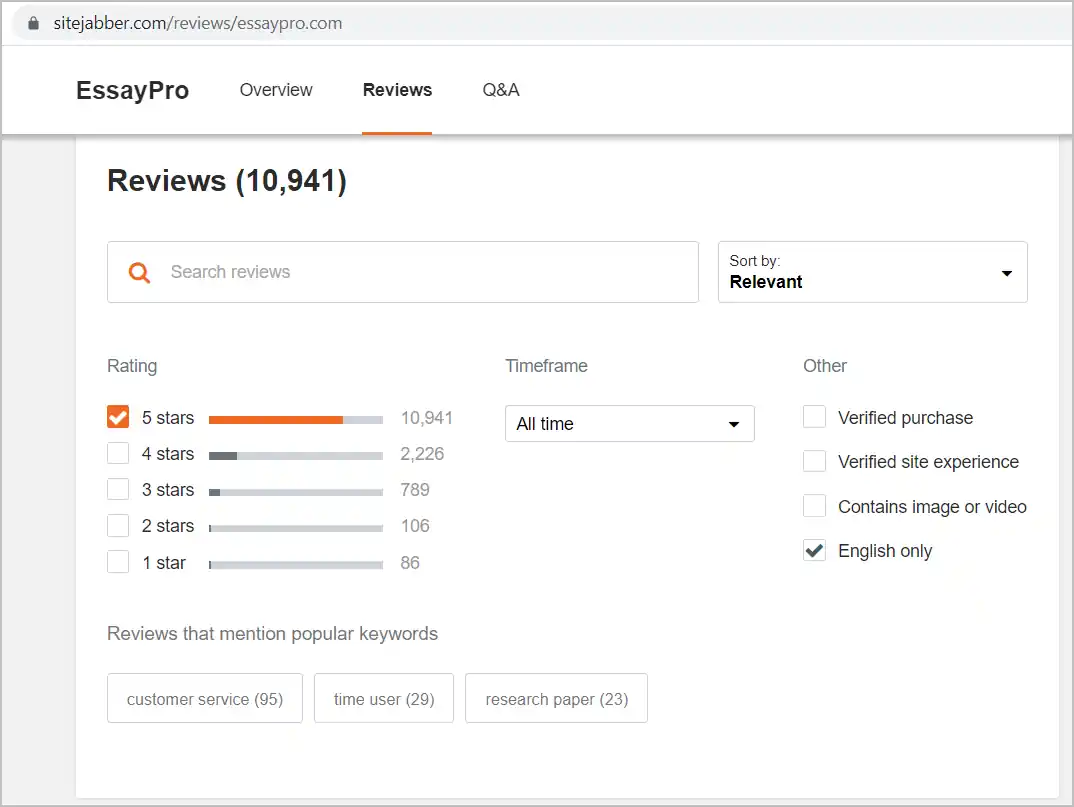Click the 2,226 four-star count

pyautogui.click(x=422, y=454)
